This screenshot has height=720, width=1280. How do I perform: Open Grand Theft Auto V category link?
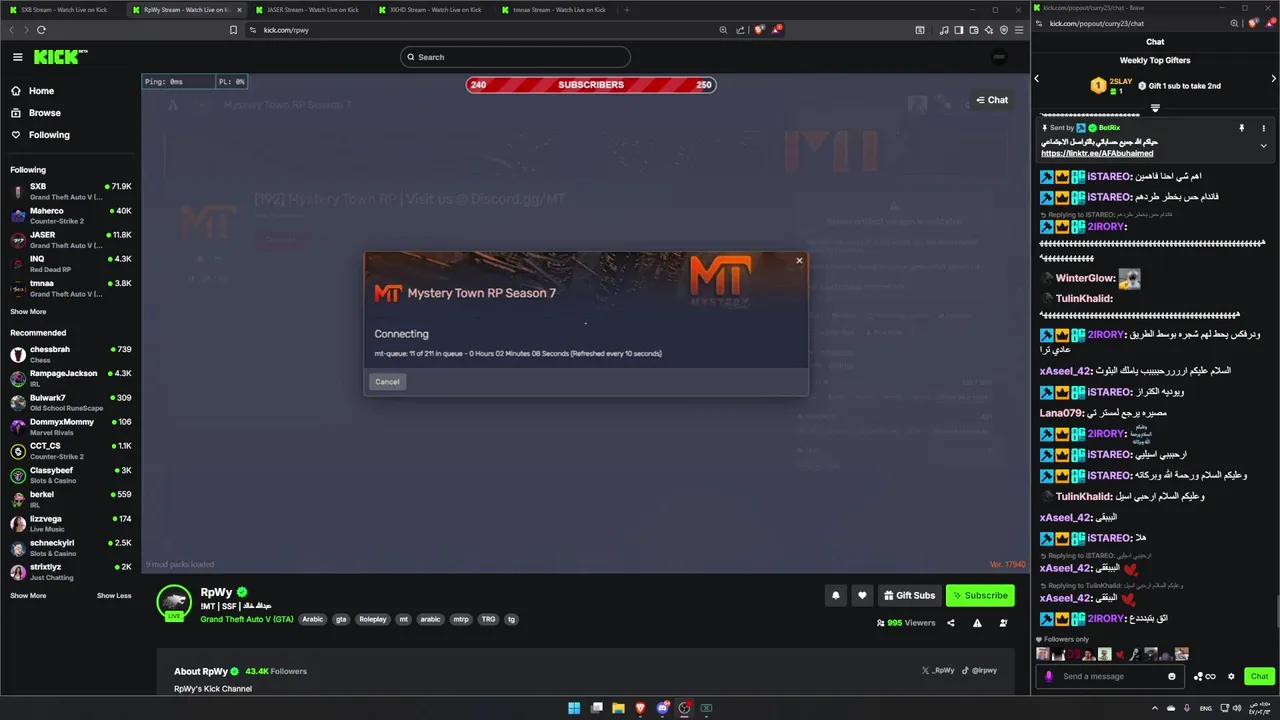click(246, 619)
